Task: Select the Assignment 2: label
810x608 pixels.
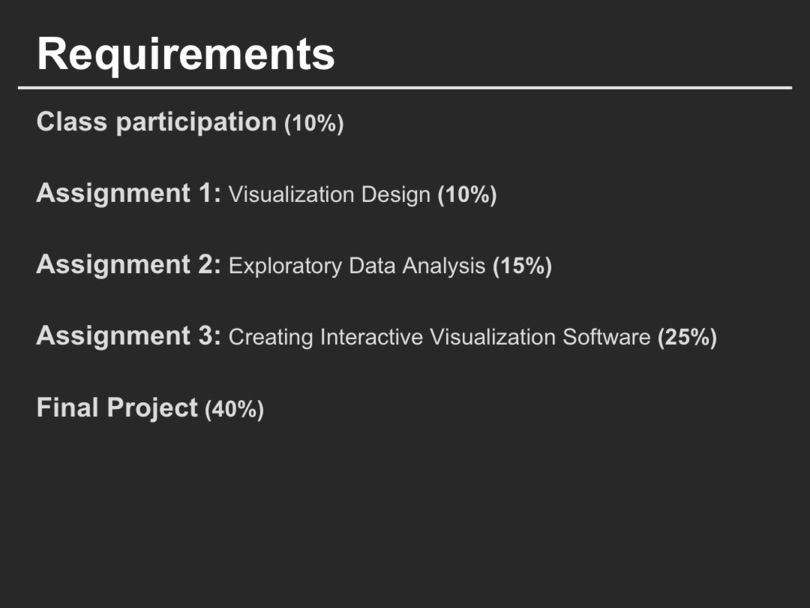Action: tap(128, 265)
